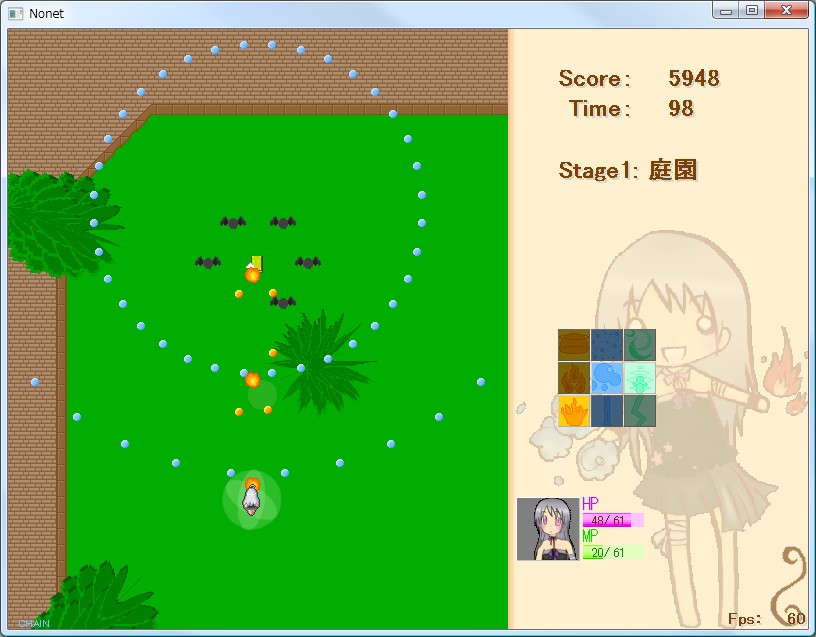Toggle the glowing fairy tile active state

638,378
